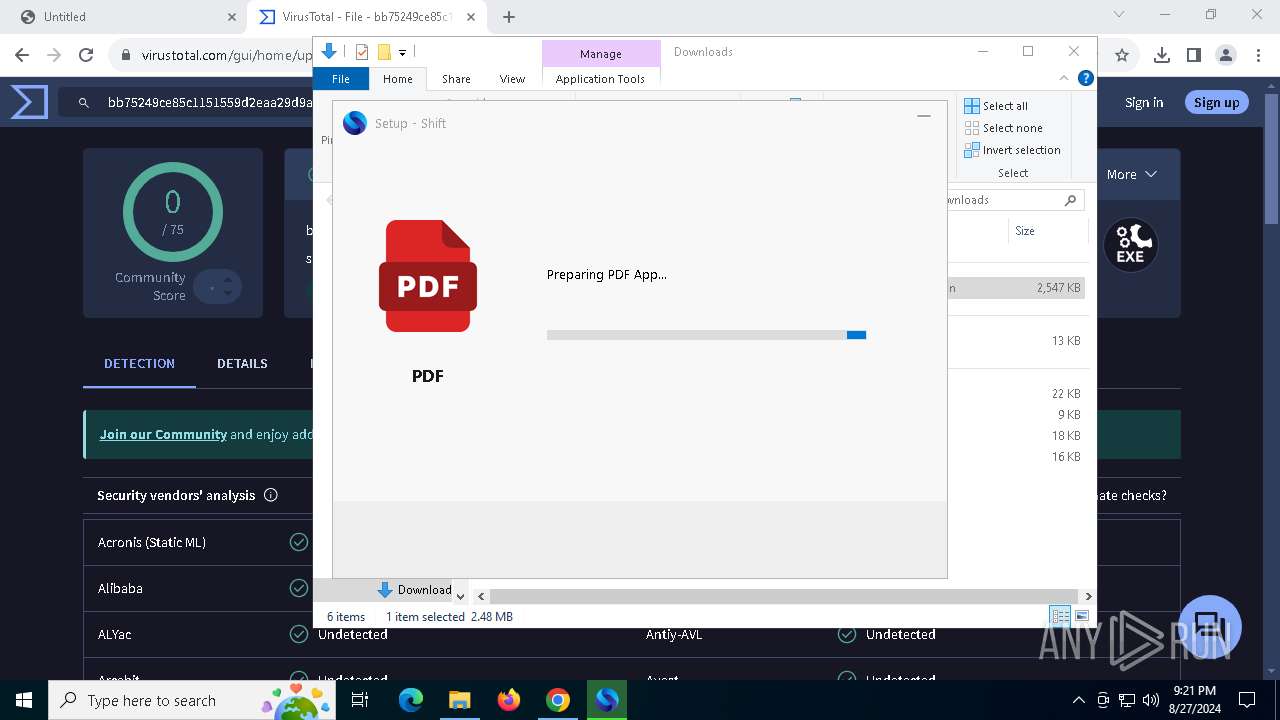The height and width of the screenshot is (720, 1280).
Task: Open the DETAILS tab on VirusTotal
Action: pyautogui.click(x=242, y=363)
